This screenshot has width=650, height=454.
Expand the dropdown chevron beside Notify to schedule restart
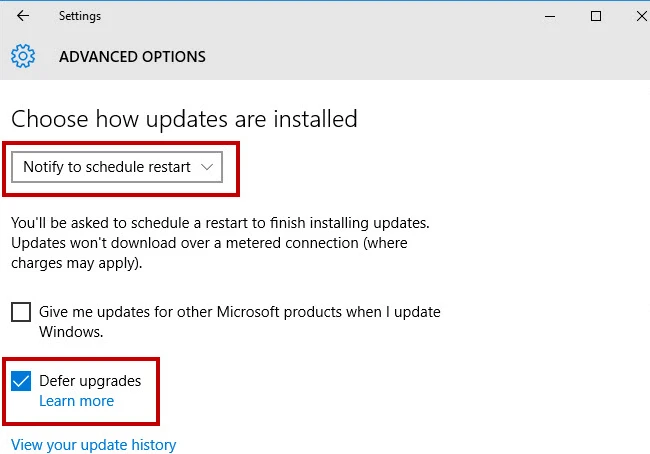click(x=207, y=167)
